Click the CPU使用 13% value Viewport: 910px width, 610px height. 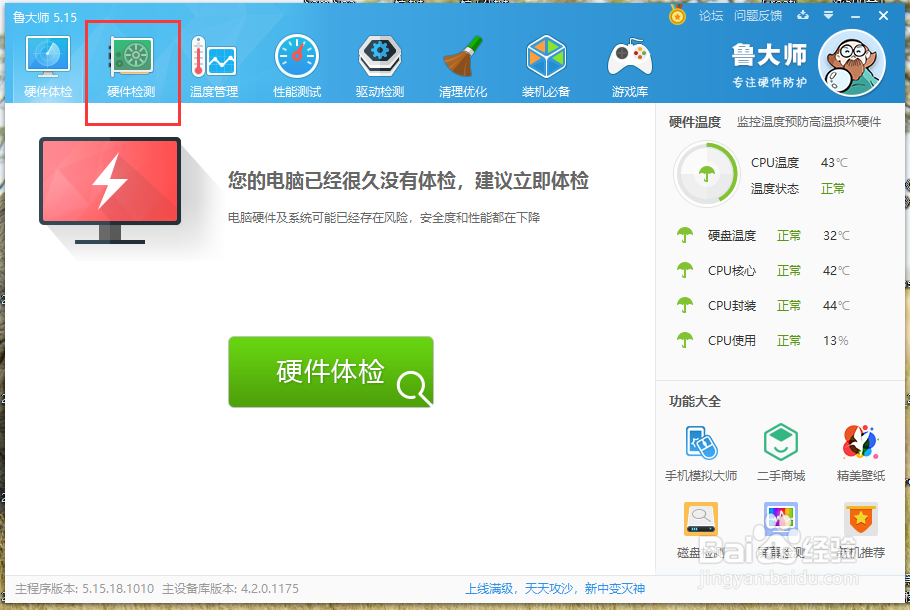point(836,341)
